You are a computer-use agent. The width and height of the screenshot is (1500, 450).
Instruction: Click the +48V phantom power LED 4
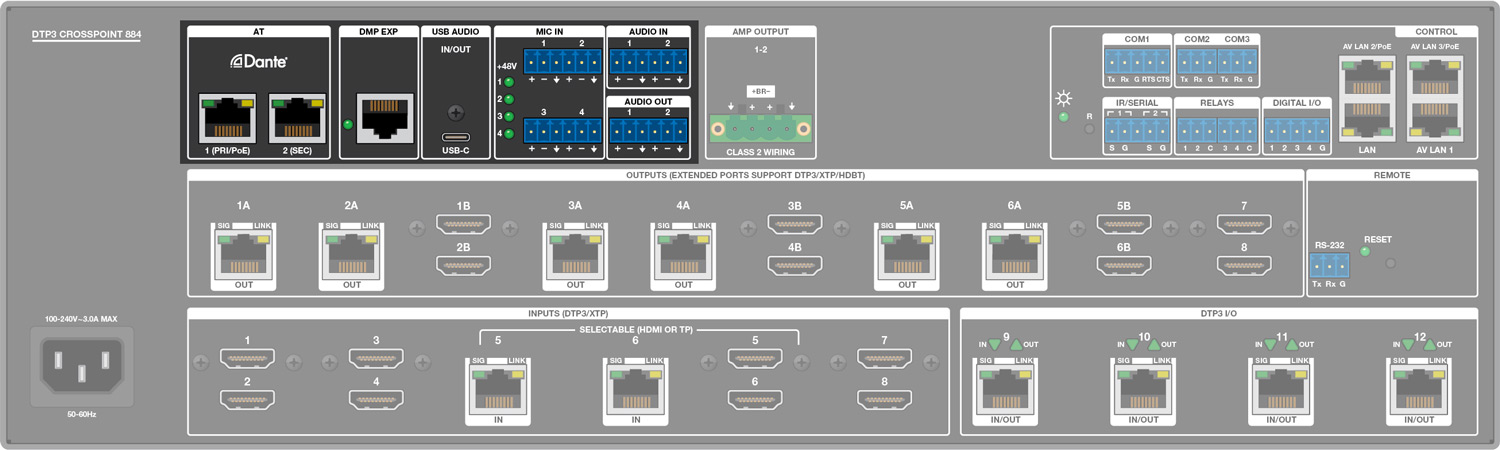(x=509, y=133)
